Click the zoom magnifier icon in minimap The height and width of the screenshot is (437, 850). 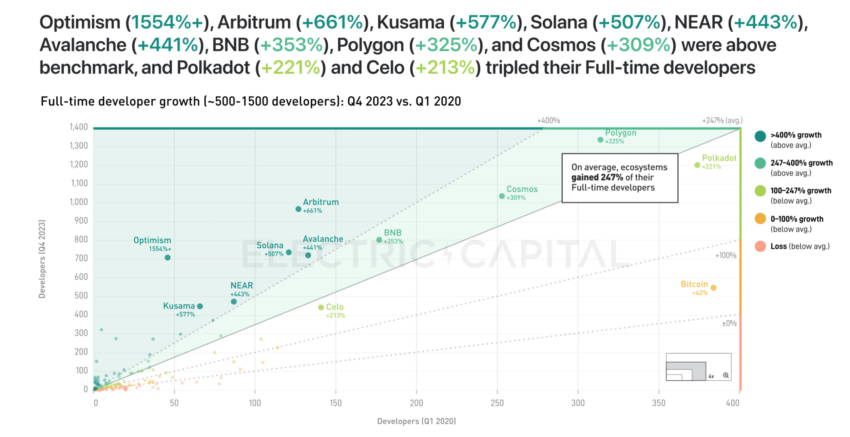point(725,375)
